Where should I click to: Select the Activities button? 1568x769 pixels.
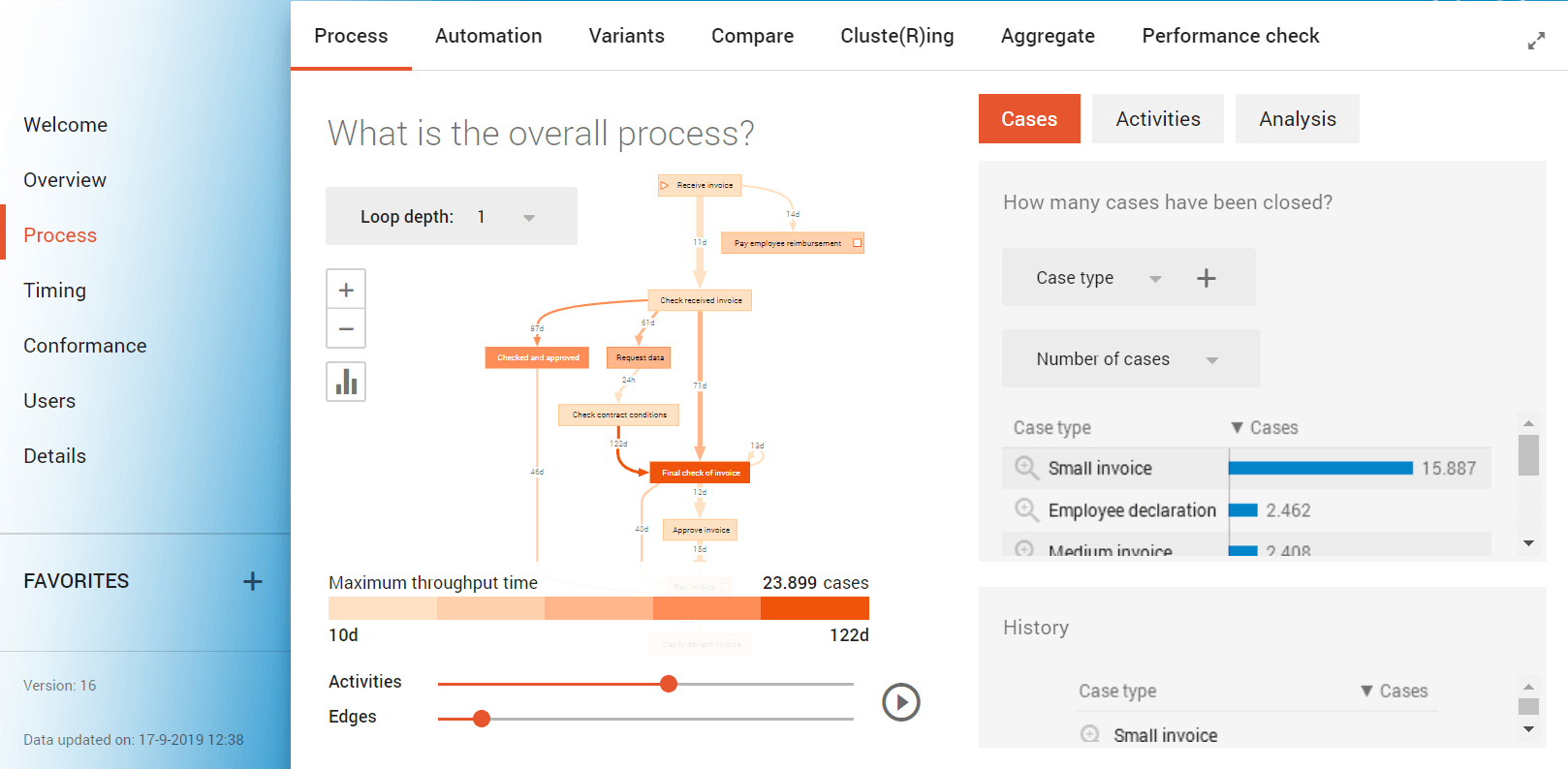coord(1157,119)
